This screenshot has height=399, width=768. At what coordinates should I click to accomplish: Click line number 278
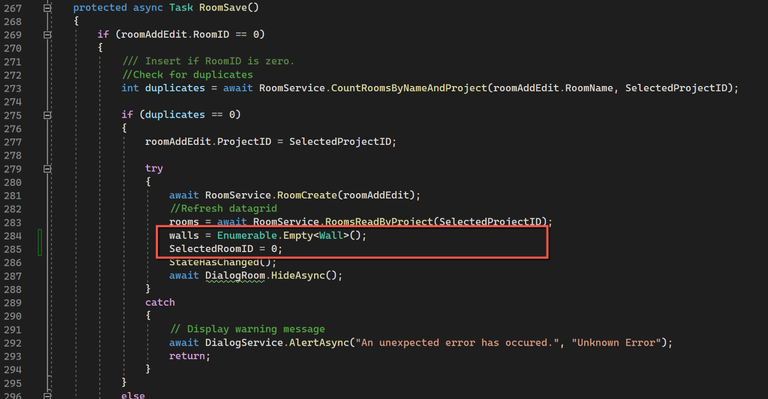tap(13, 155)
